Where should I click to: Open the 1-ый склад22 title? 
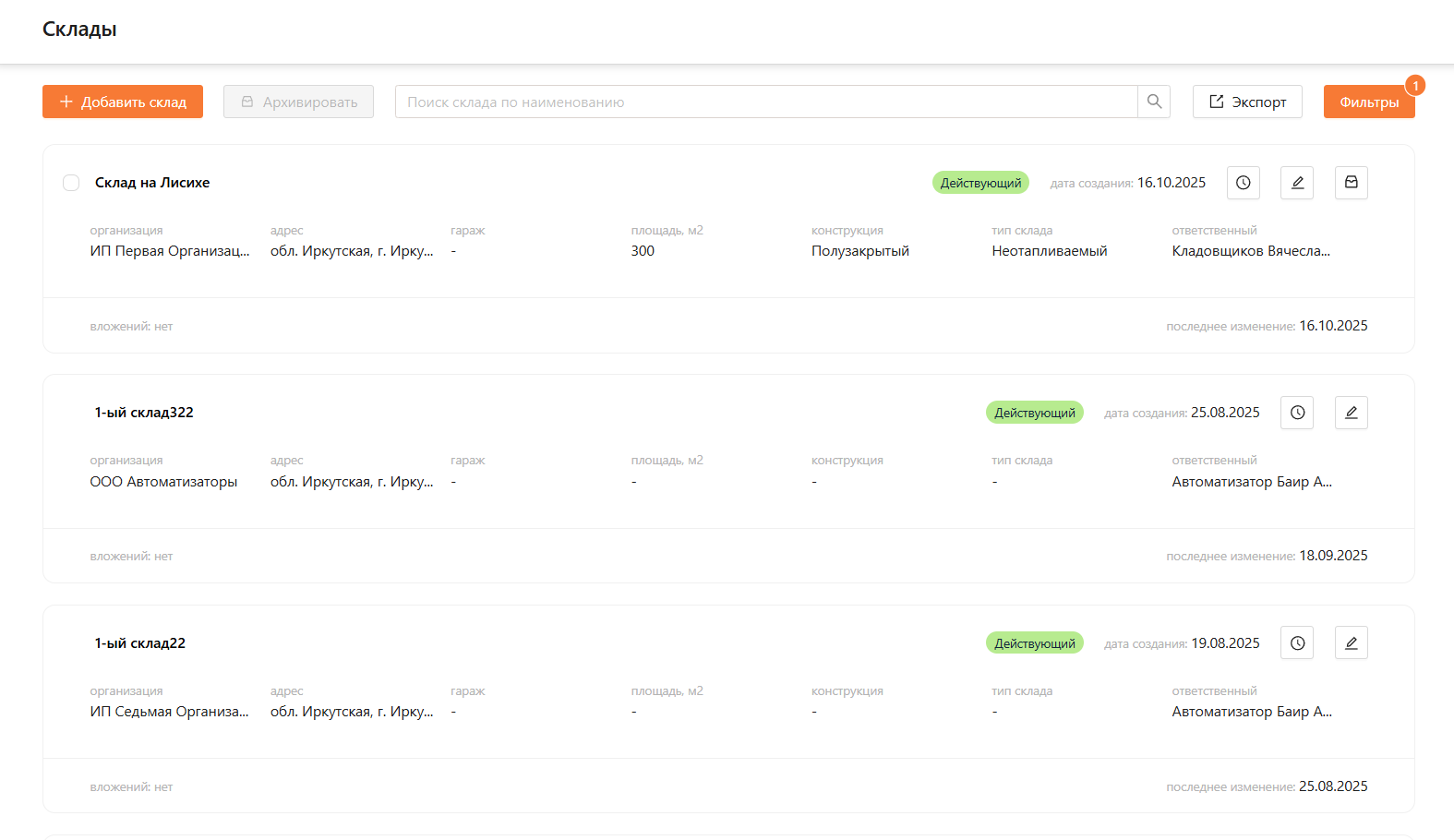pyautogui.click(x=140, y=643)
